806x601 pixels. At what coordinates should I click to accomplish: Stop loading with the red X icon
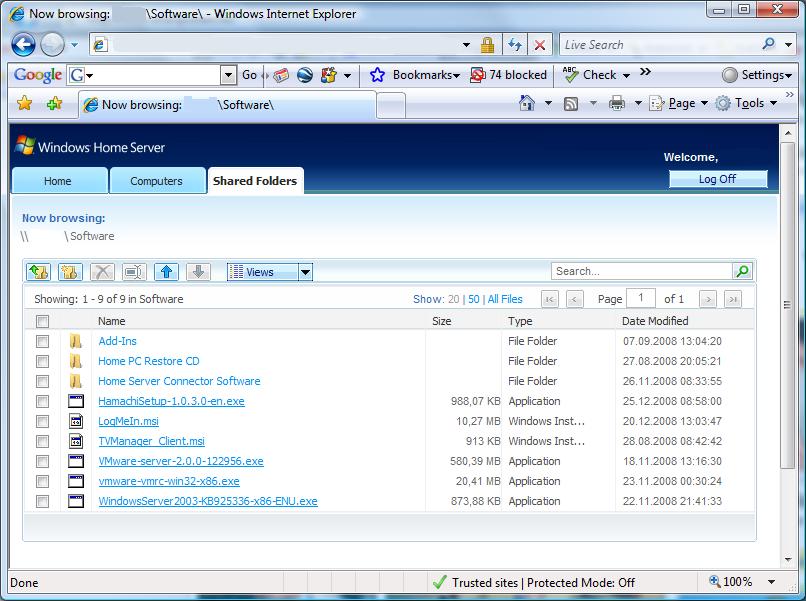[x=540, y=45]
